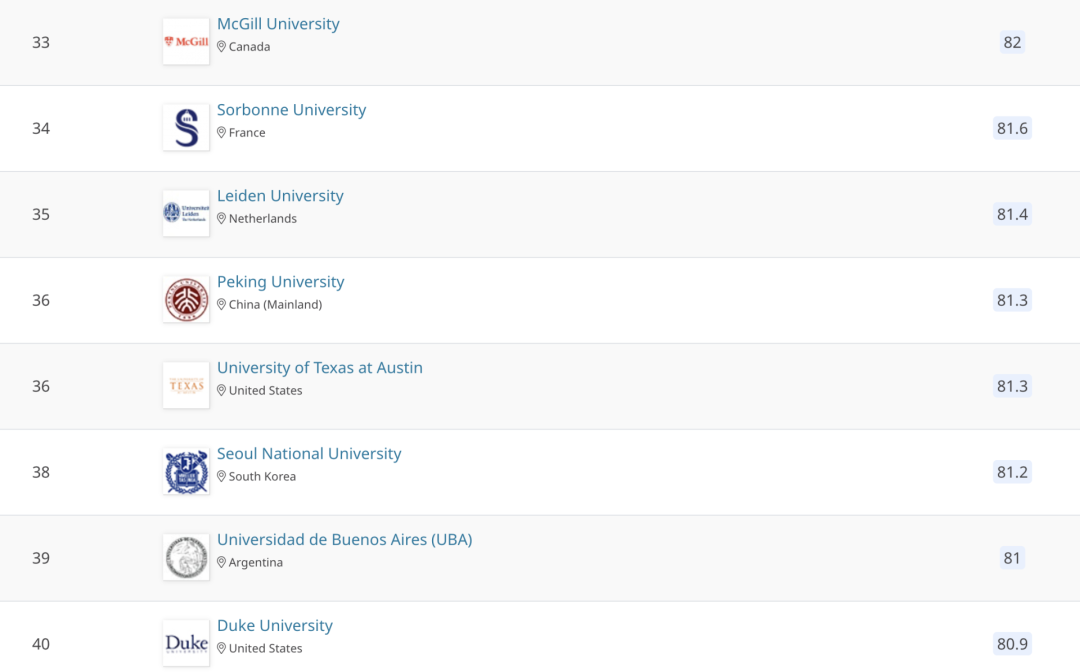Open the Sorbonne University link
1080x672 pixels.
click(291, 110)
